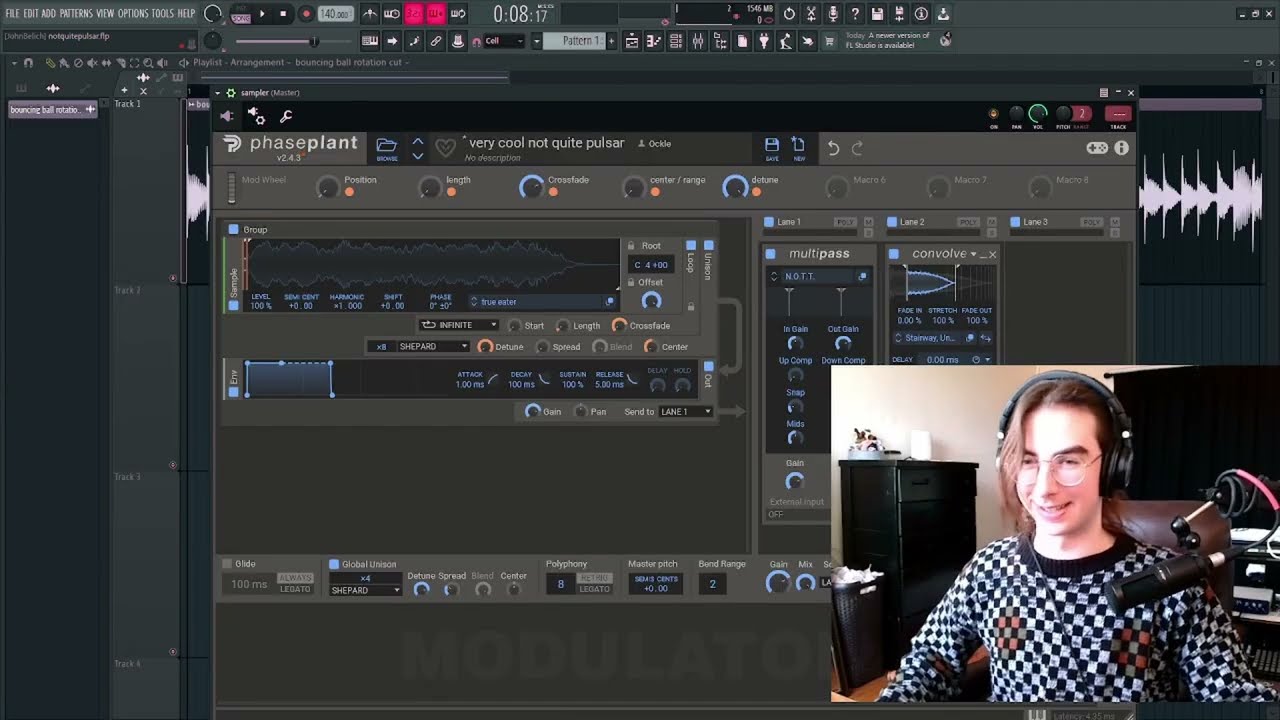
Task: Open Send to LANE 1 dropdown
Action: click(685, 411)
